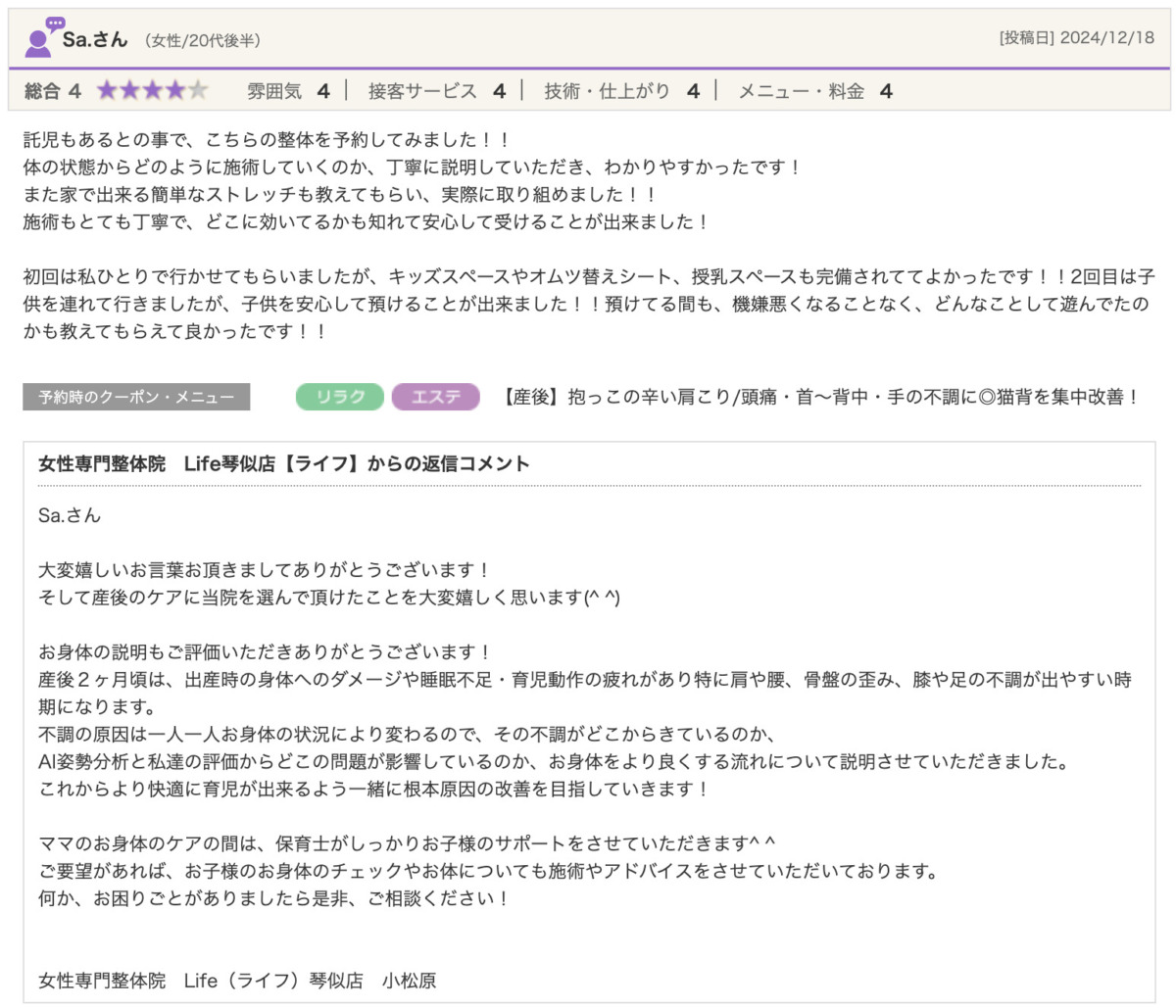This screenshot has width=1176, height=1008.
Task: Select the purple エステ badge
Action: (x=435, y=397)
